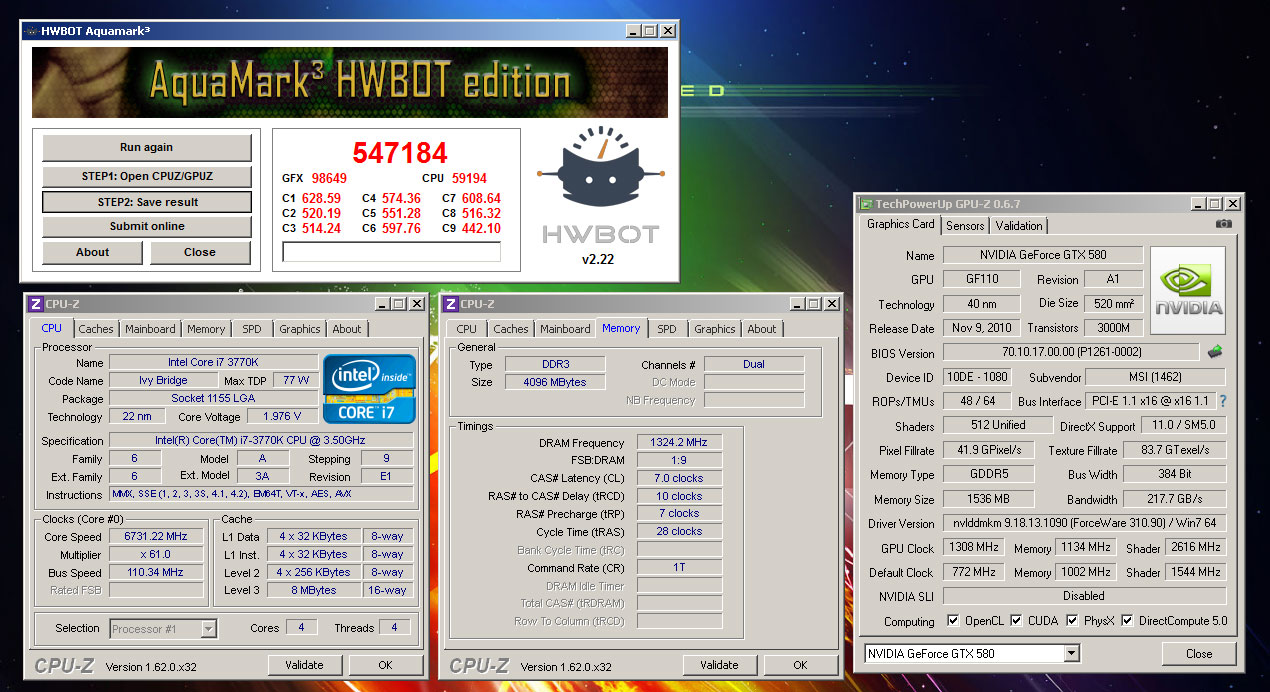Screen dimensions: 1270x692
Task: Click the CPU-Z title bar icon of CPU window
Action: point(35,304)
